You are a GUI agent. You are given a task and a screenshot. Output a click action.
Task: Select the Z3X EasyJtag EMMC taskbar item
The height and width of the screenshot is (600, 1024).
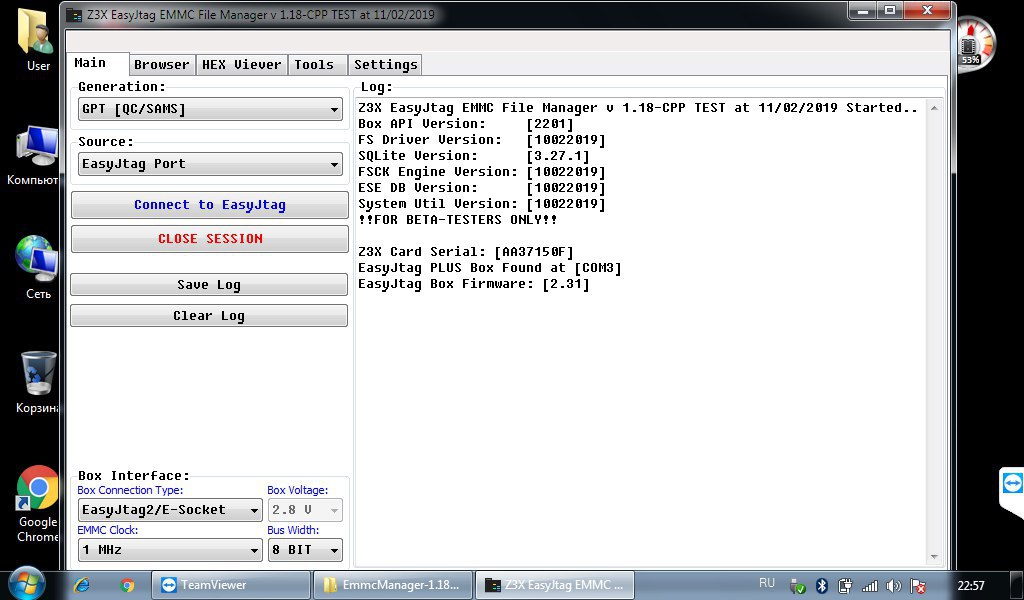(554, 585)
